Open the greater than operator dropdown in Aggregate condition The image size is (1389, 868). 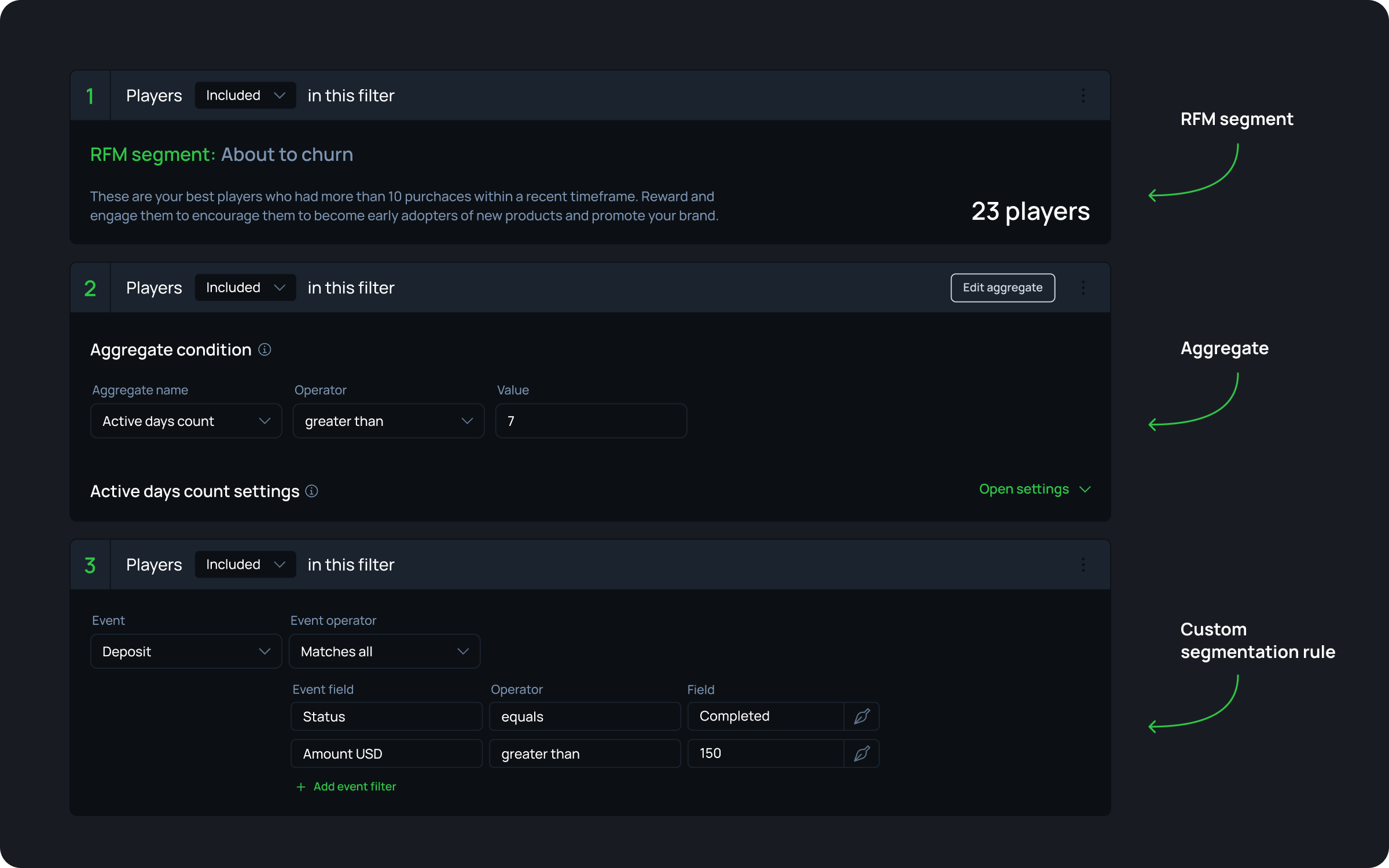point(388,421)
